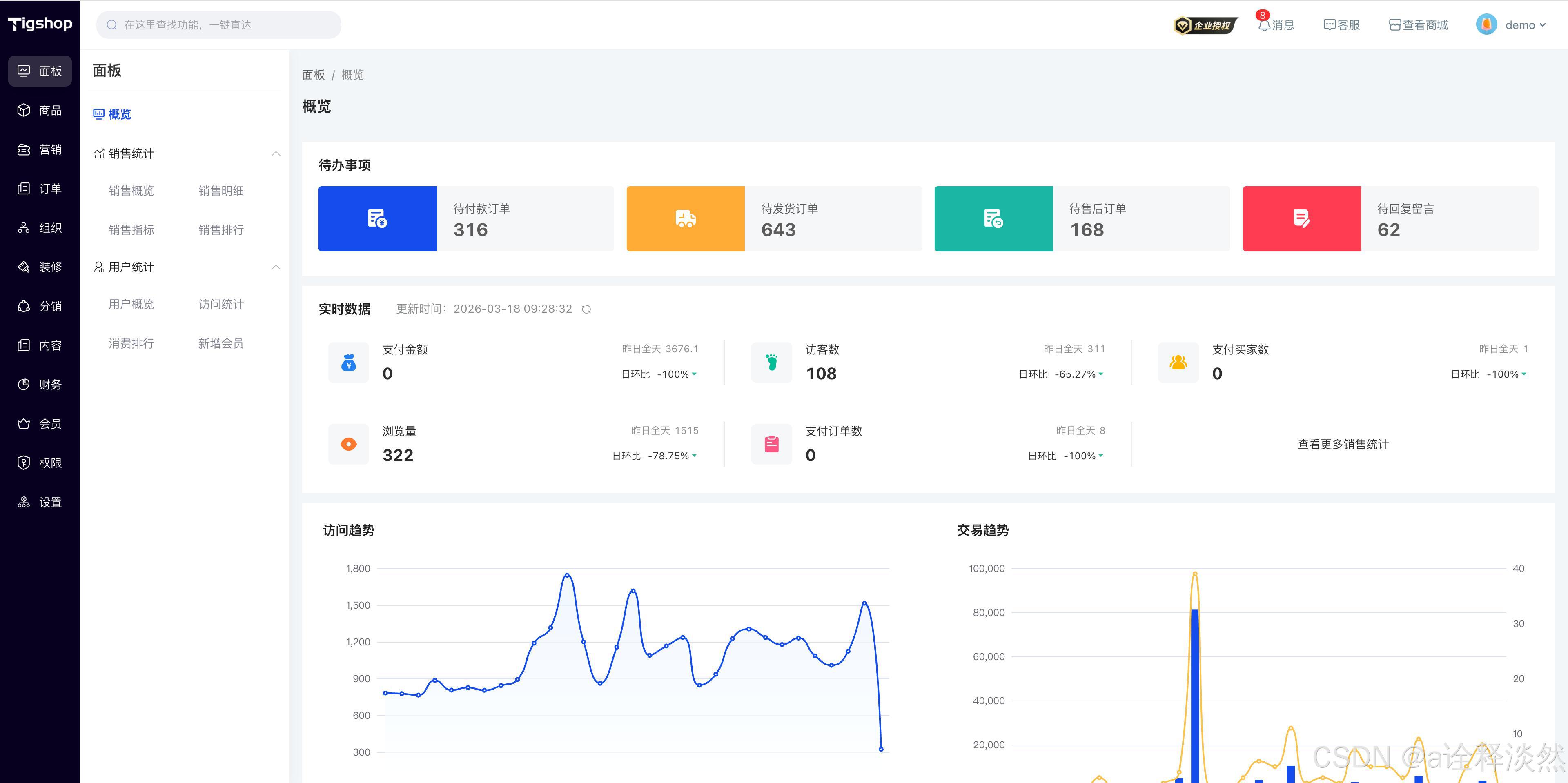Open the 设置 sidebar menu

point(40,502)
